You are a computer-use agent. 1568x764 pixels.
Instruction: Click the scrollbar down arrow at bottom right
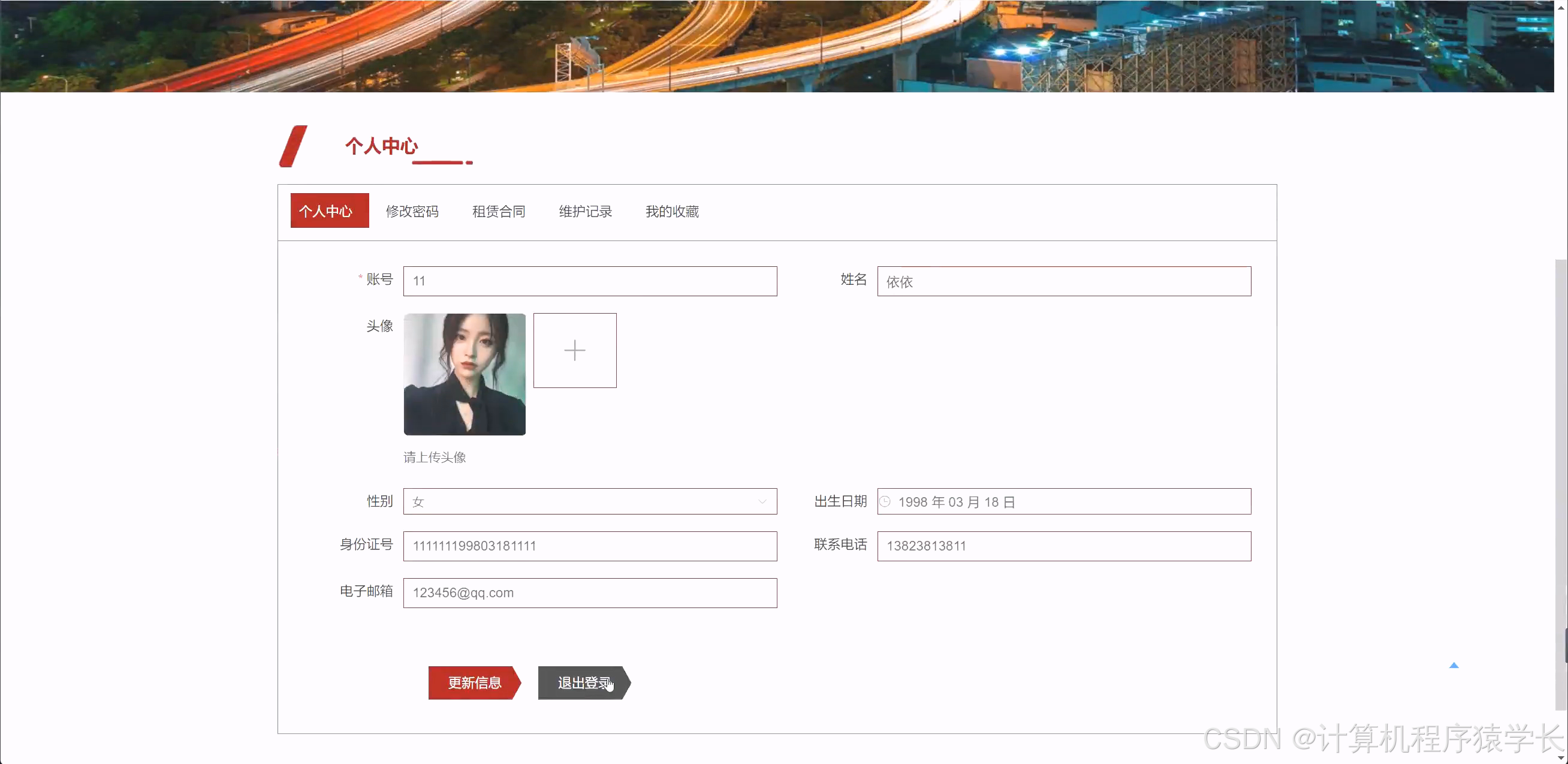click(x=1562, y=758)
